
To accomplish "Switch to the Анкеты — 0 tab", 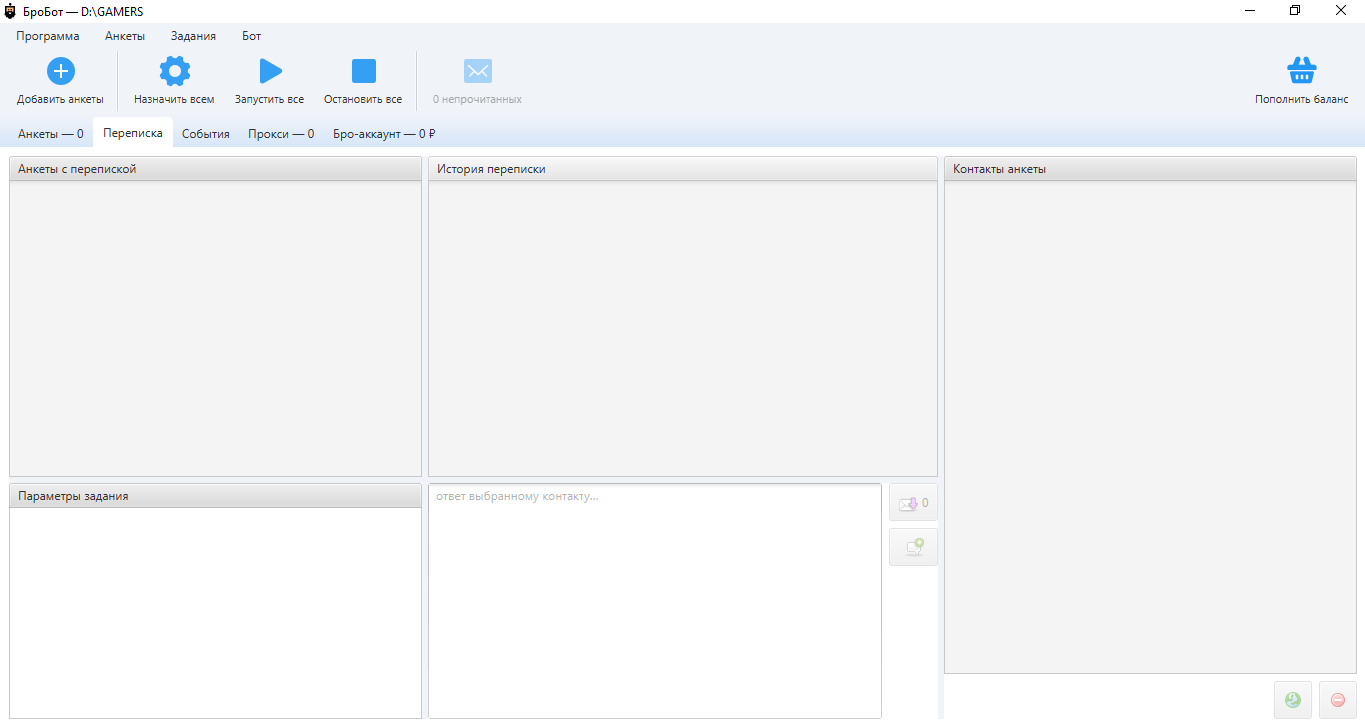I will coord(51,134).
